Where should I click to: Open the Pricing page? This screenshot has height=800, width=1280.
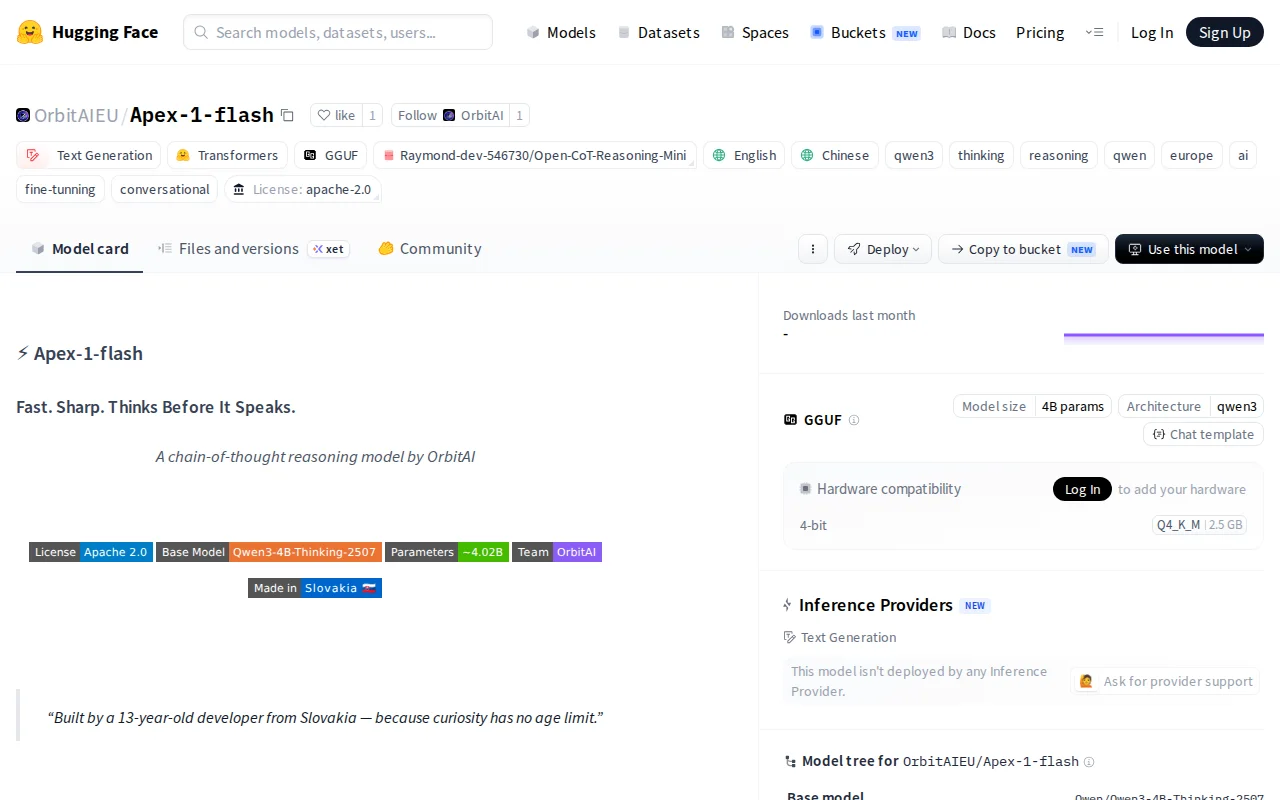point(1040,32)
